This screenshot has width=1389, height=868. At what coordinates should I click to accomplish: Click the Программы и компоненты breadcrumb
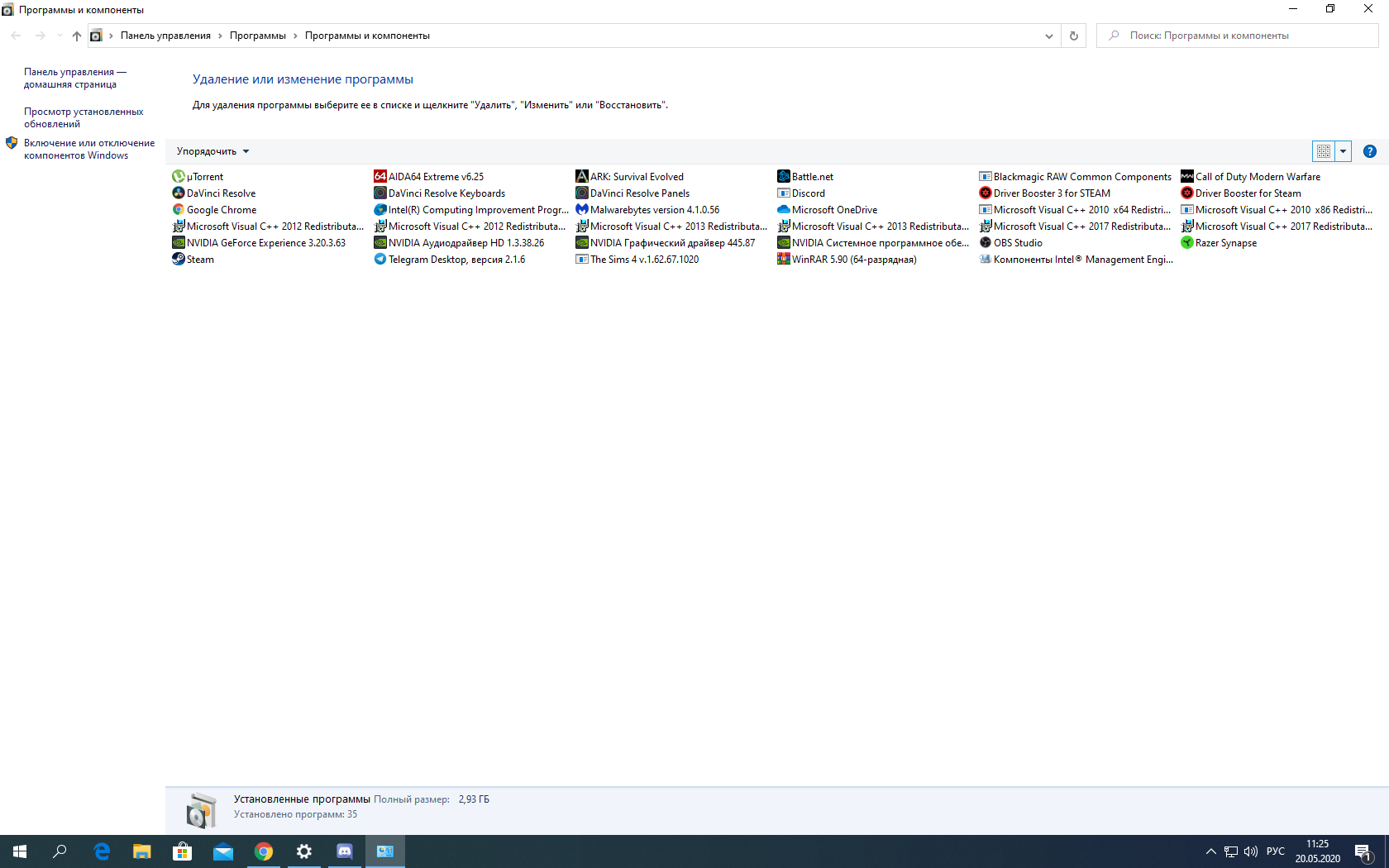[x=367, y=36]
